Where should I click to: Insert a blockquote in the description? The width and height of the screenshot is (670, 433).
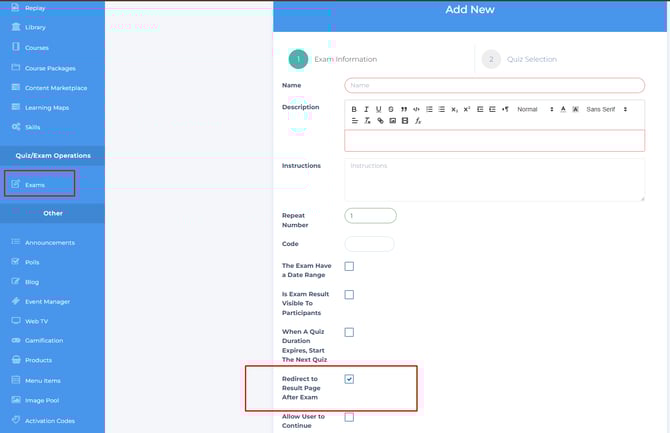[403, 109]
